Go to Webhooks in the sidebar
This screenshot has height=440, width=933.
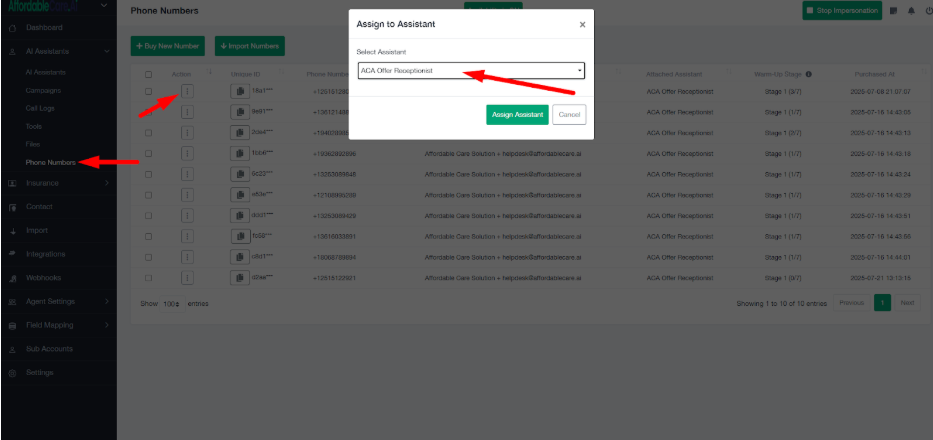click(44, 277)
